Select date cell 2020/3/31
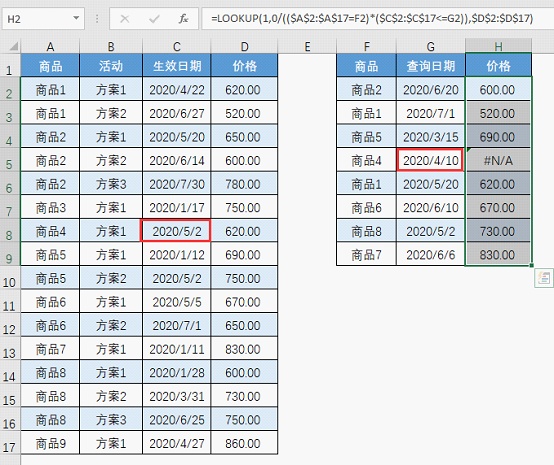This screenshot has width=554, height=465. click(177, 396)
